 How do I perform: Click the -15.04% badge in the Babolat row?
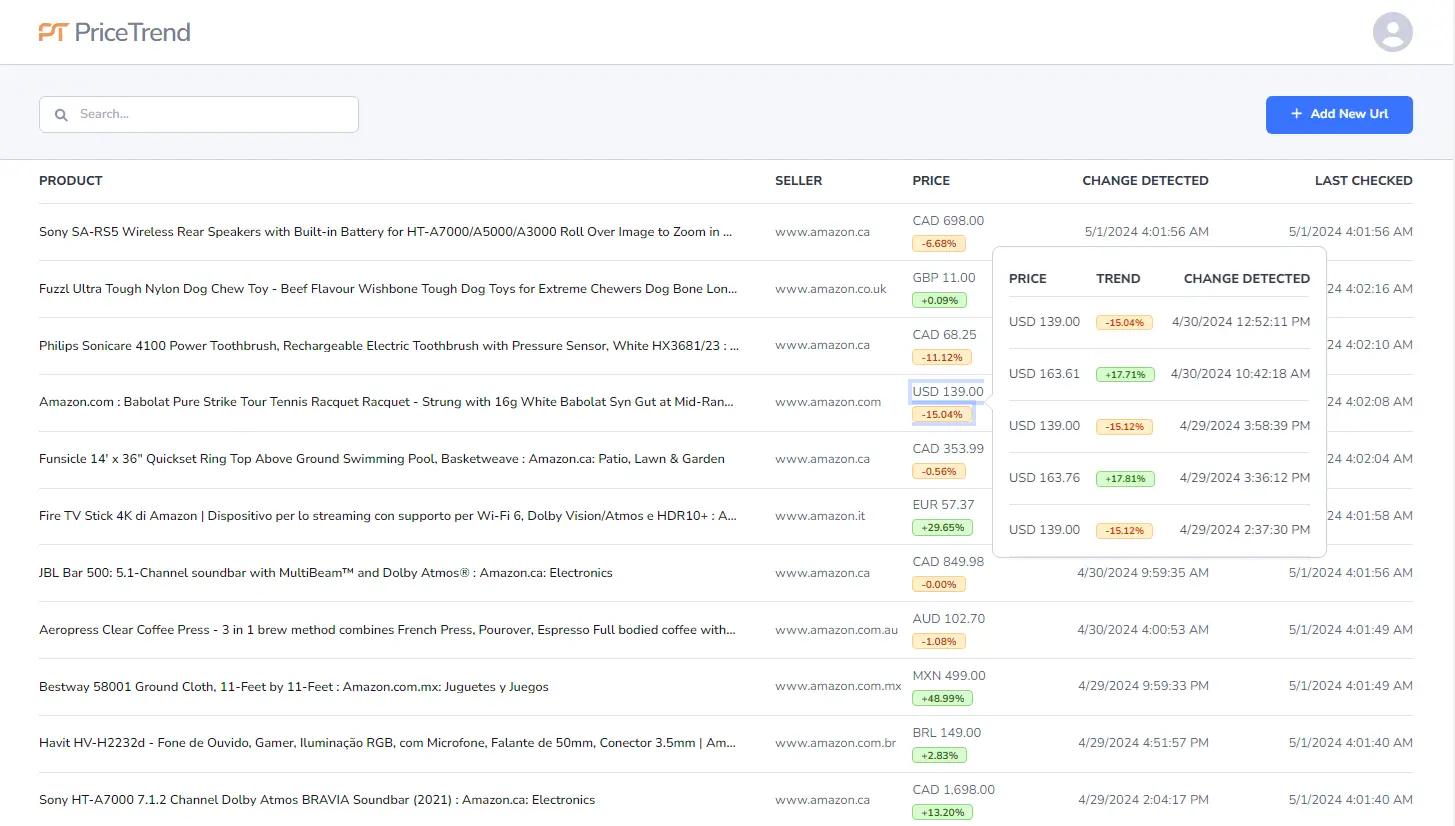tap(942, 414)
